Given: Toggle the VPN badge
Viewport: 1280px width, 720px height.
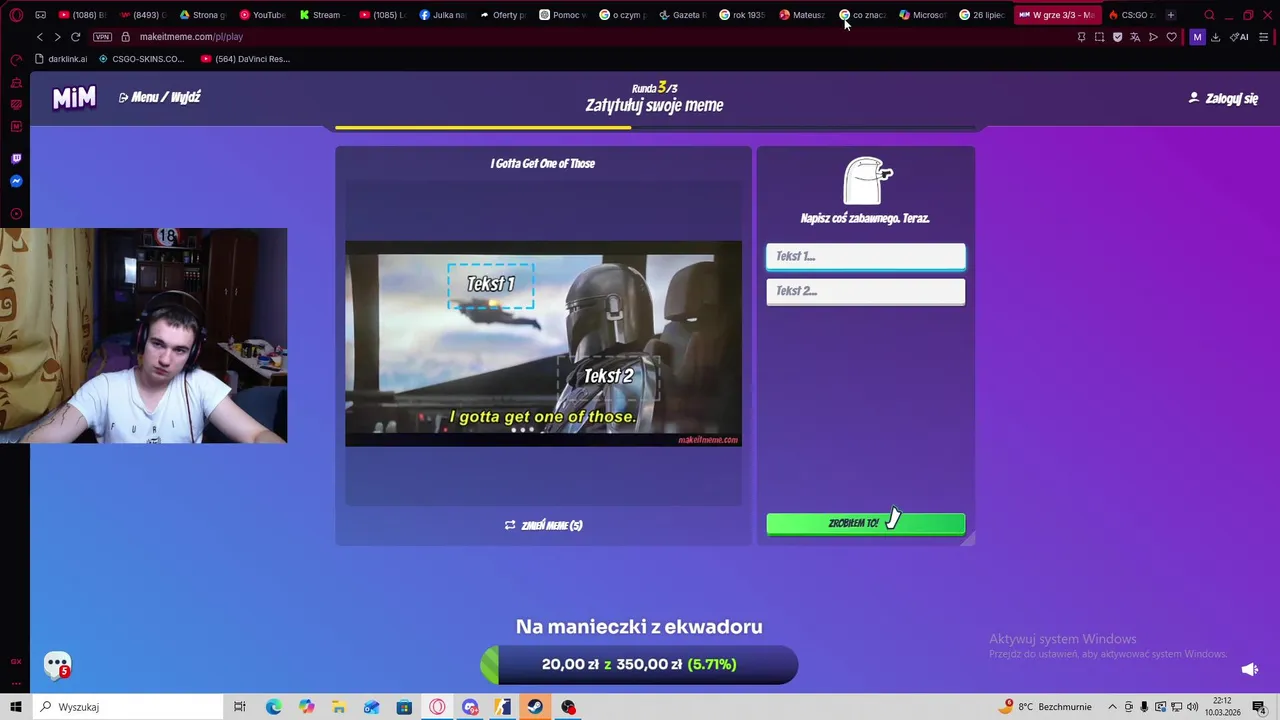Looking at the screenshot, I should [102, 37].
